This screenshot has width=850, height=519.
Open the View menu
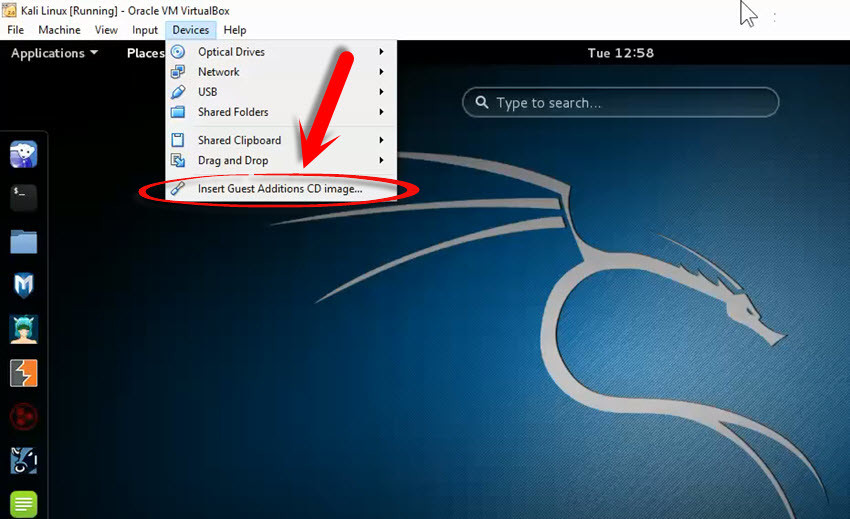click(x=106, y=30)
